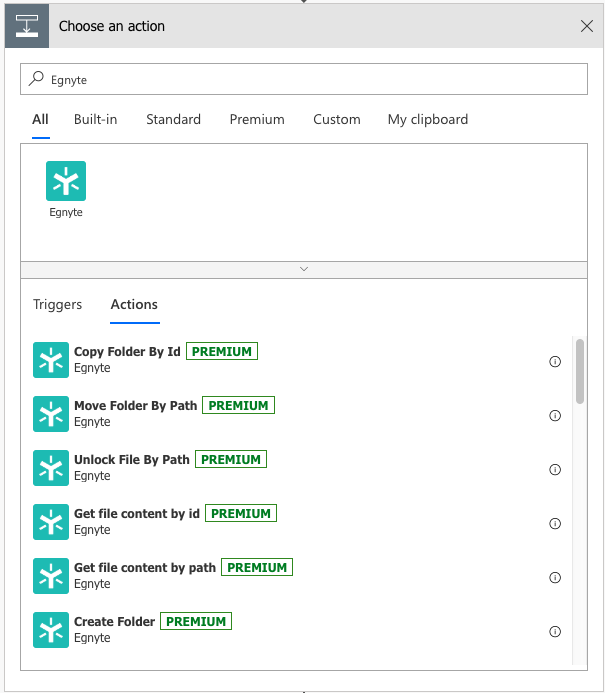This screenshot has height=693, width=605.
Task: Click the Choose an action header icon
Action: click(x=26, y=26)
